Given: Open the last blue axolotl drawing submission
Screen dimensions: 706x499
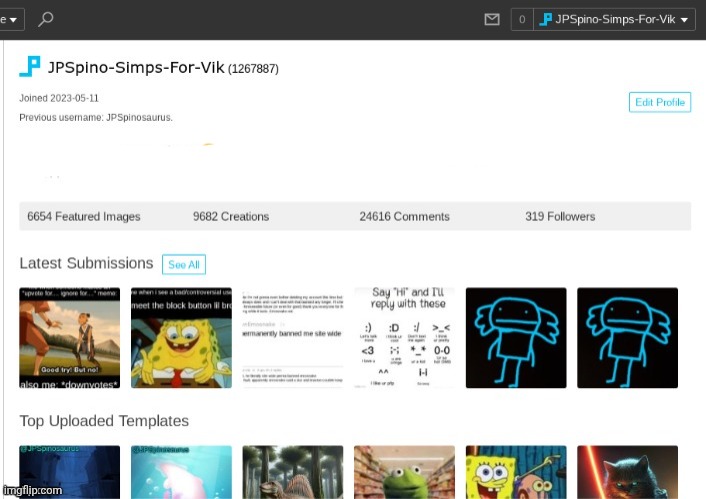Looking at the screenshot, I should tap(628, 338).
